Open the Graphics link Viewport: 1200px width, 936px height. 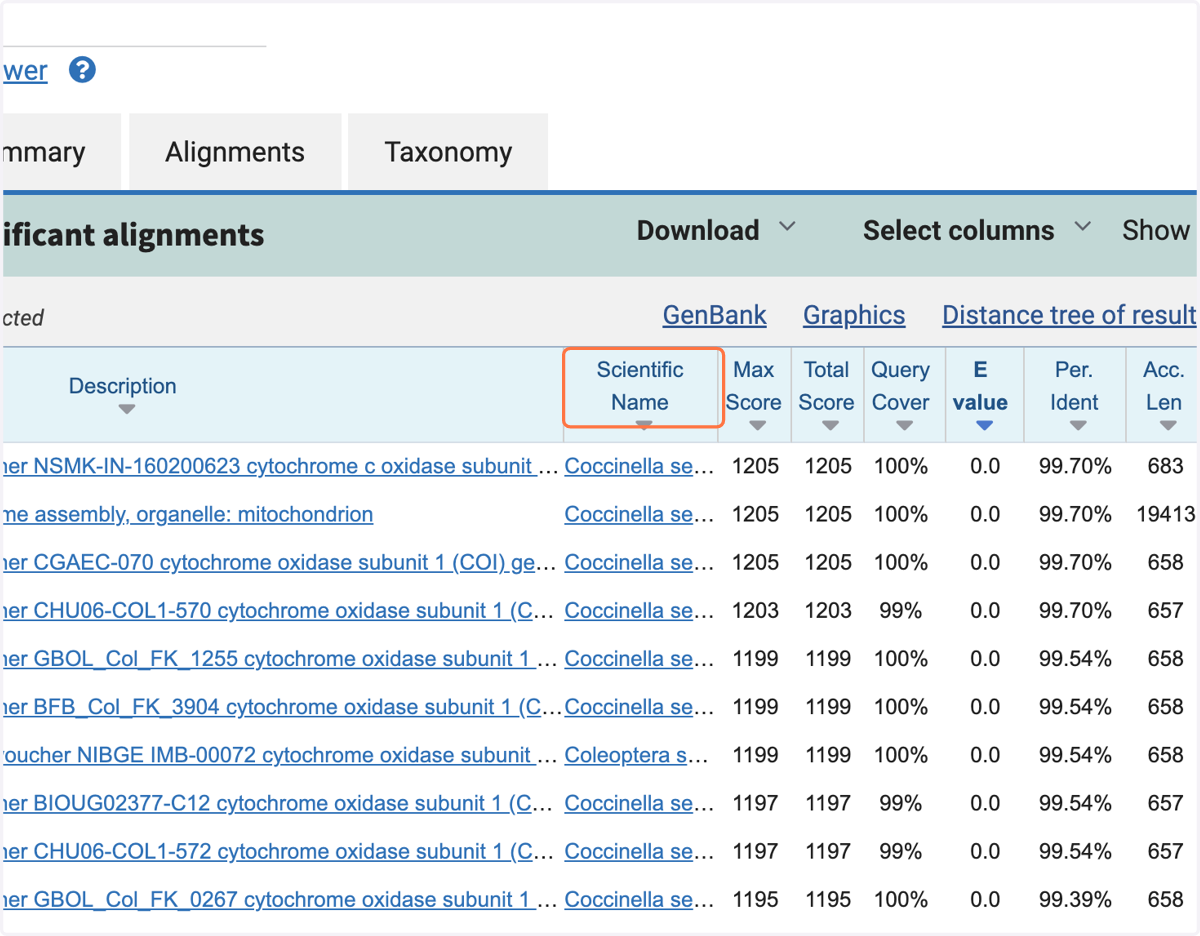pyautogui.click(x=854, y=315)
